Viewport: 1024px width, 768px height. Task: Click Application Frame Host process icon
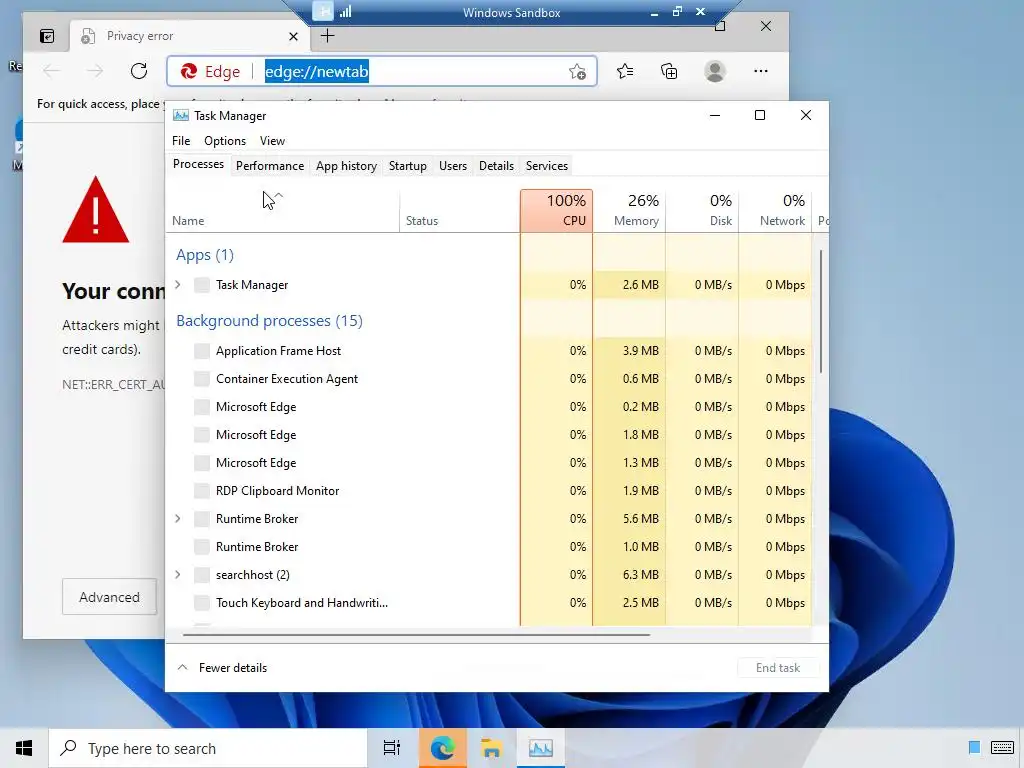[x=202, y=351]
